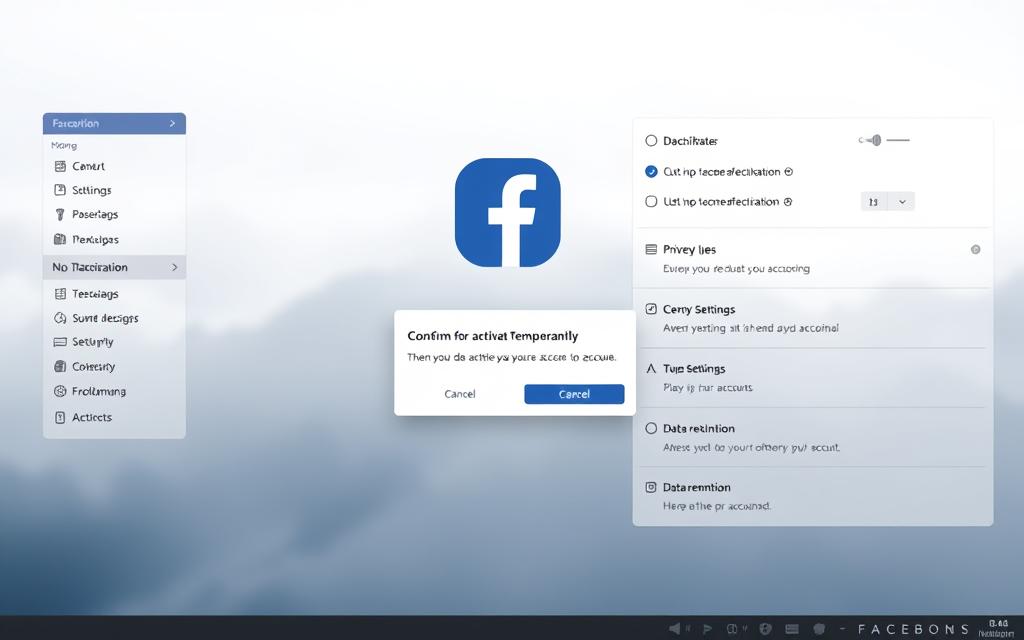1024x640 pixels.
Task: Select the Facertion header in the sidebar
Action: coord(114,123)
